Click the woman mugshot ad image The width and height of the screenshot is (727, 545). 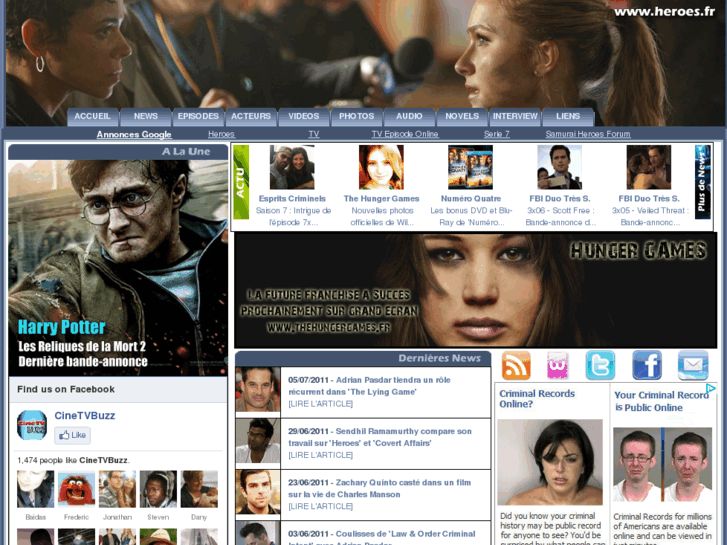click(550, 462)
